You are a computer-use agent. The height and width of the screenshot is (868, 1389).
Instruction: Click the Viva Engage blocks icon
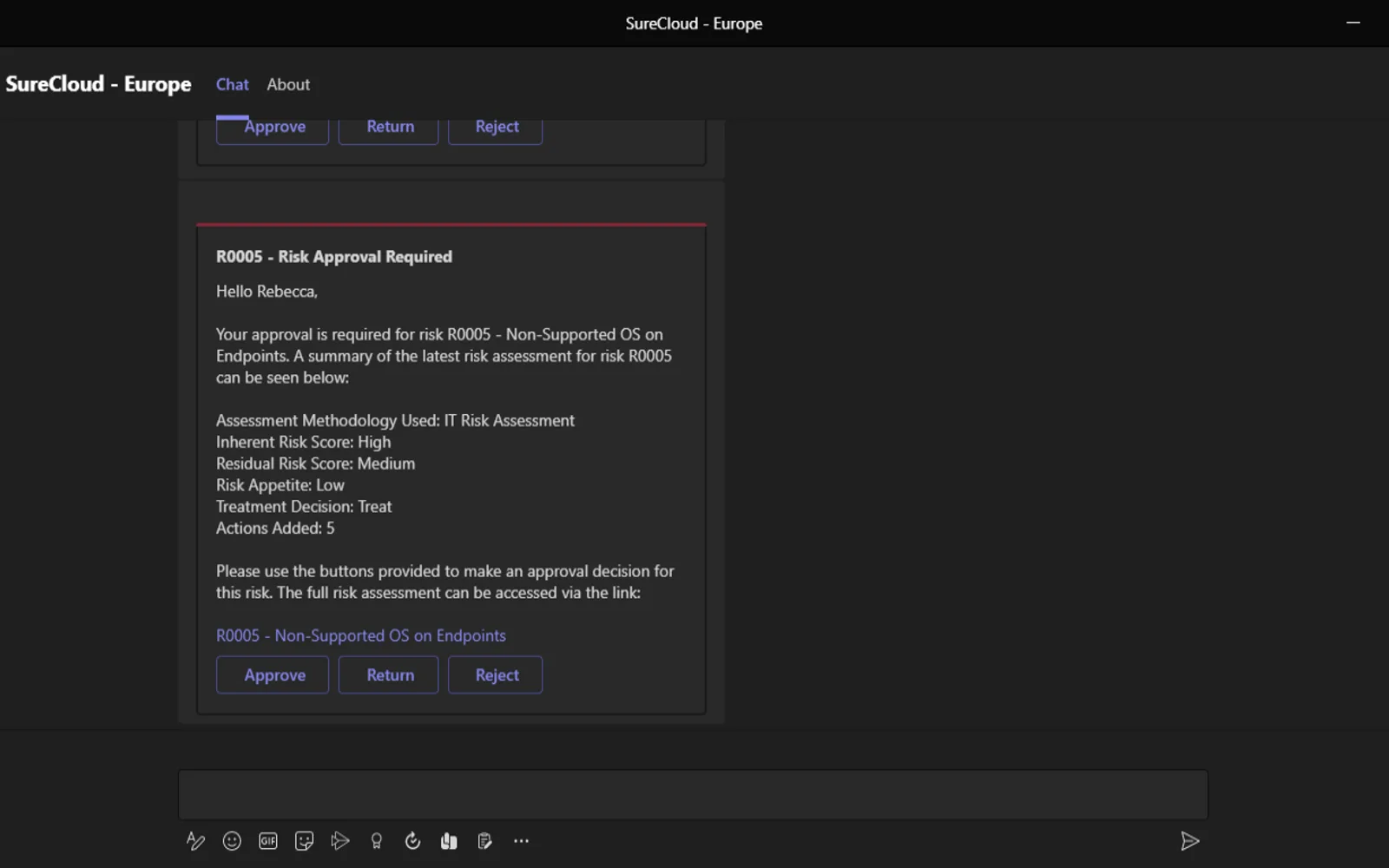click(x=449, y=841)
